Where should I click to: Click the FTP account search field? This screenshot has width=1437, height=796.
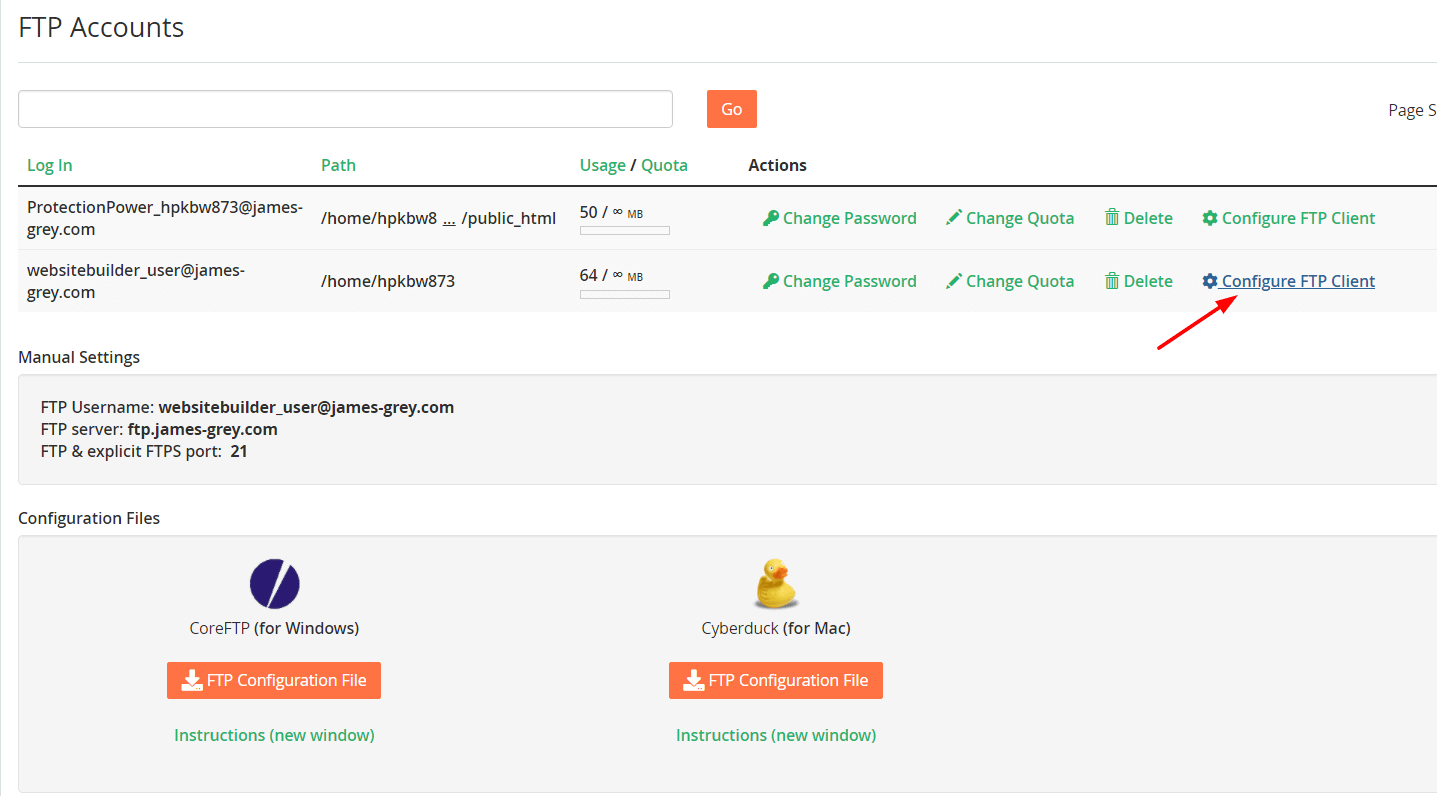[345, 108]
